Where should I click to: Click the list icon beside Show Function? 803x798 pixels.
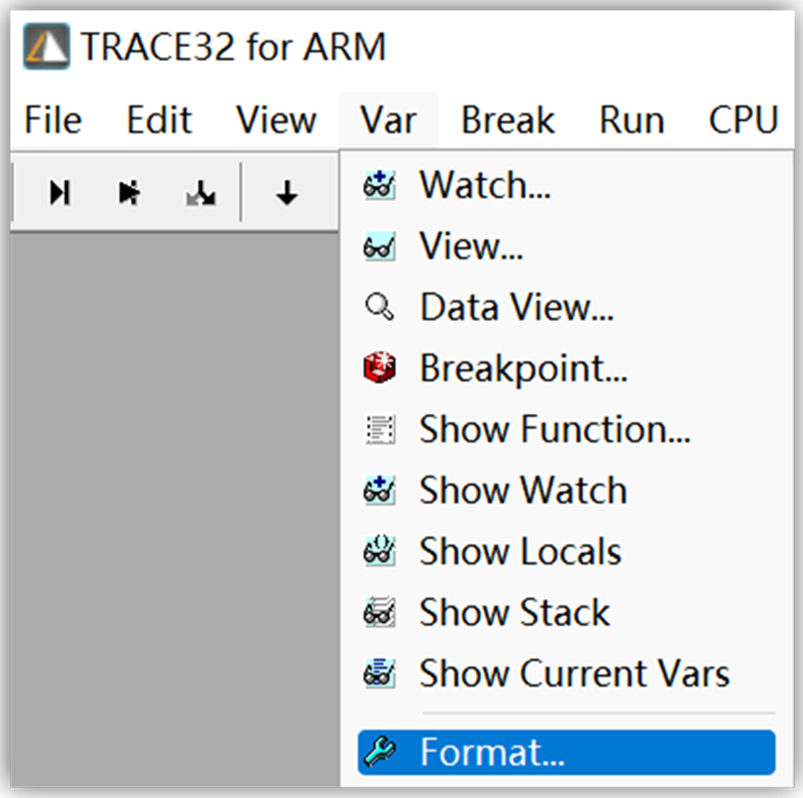point(378,428)
